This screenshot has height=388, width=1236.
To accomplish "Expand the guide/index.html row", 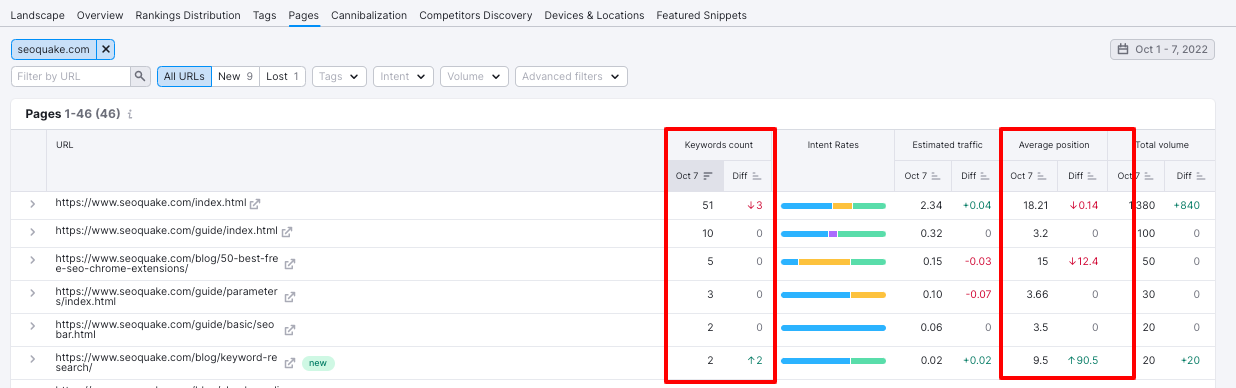I will (x=32, y=232).
